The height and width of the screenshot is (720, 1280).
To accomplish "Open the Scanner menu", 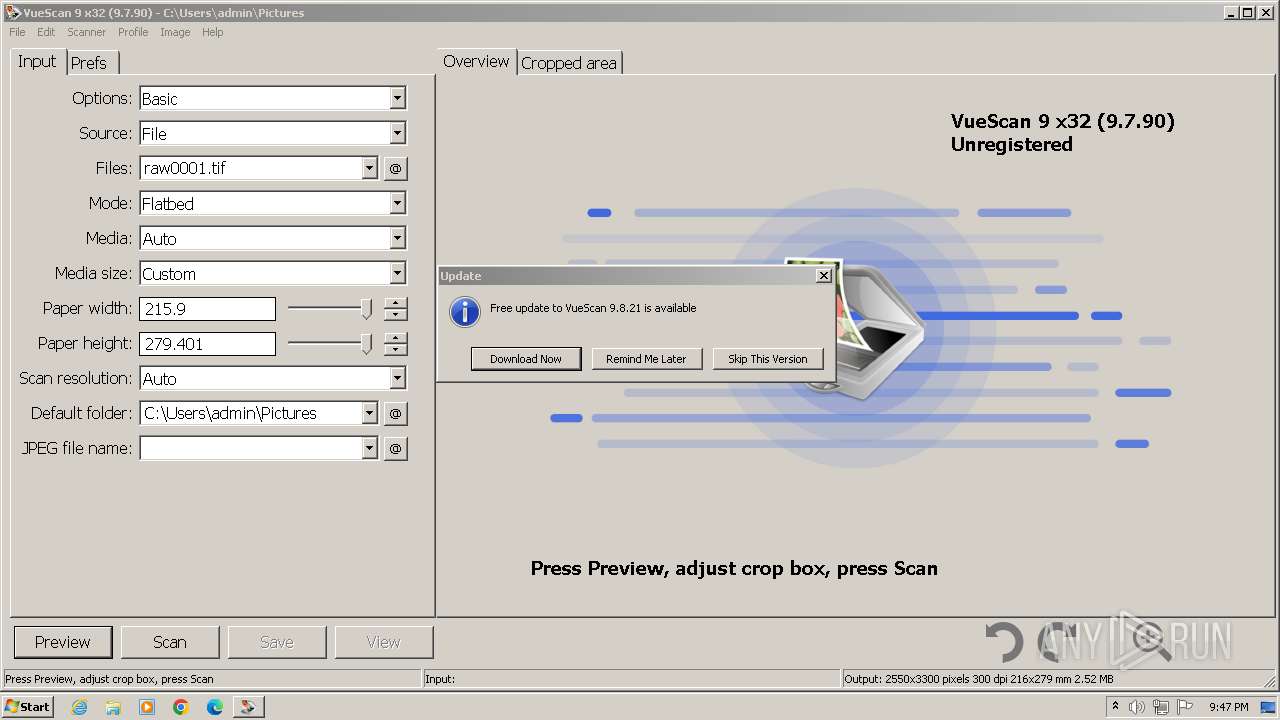I will tap(87, 32).
